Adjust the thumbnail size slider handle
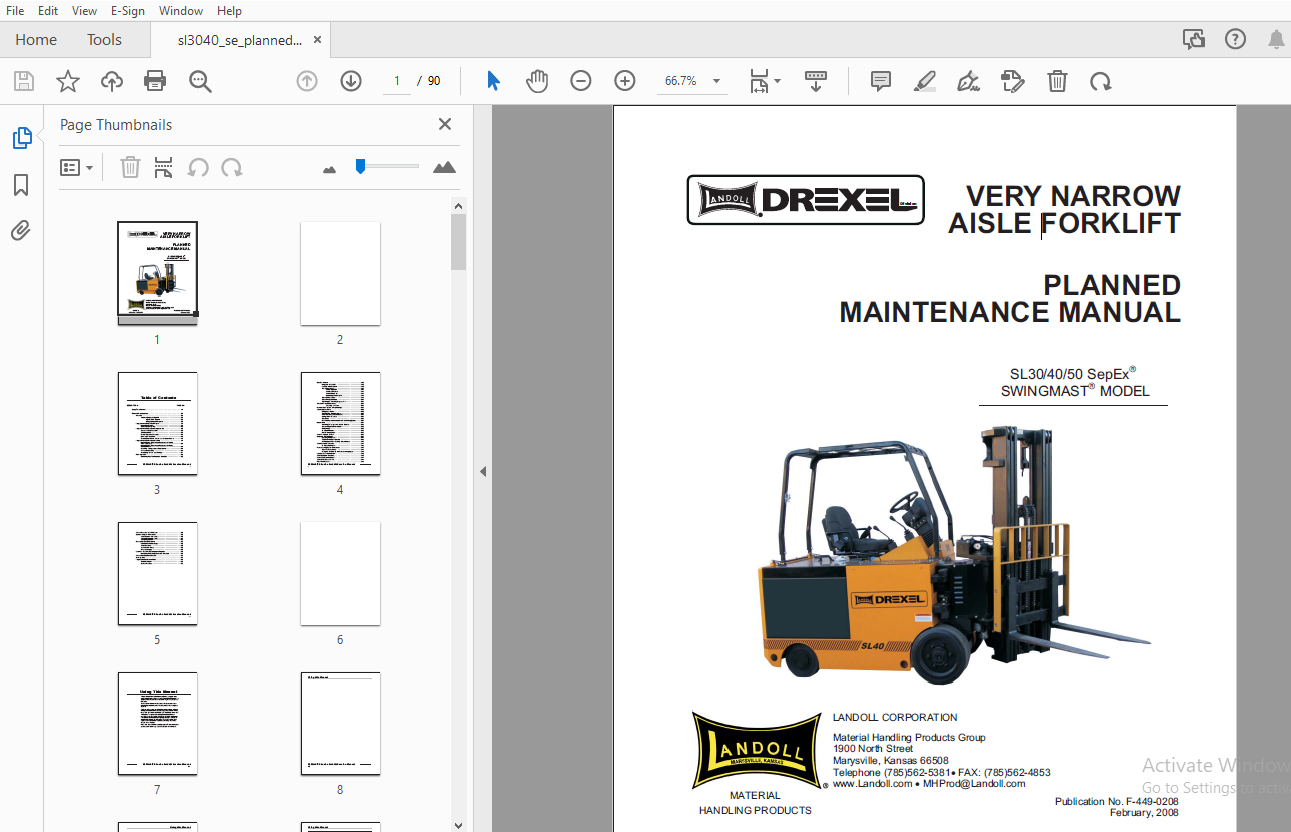Image resolution: width=1291 pixels, height=832 pixels. click(360, 166)
